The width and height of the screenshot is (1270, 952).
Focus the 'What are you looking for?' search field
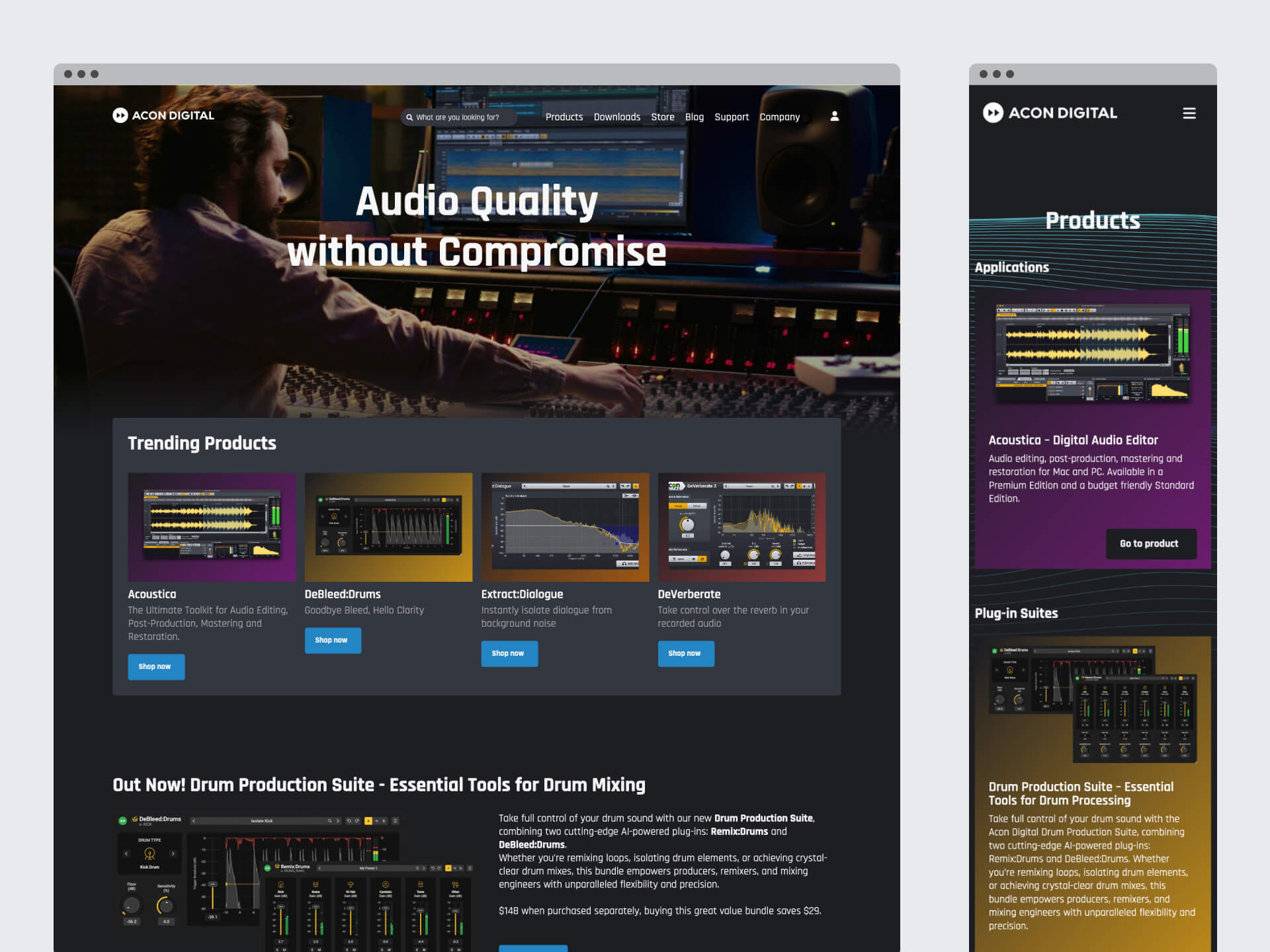point(458,118)
